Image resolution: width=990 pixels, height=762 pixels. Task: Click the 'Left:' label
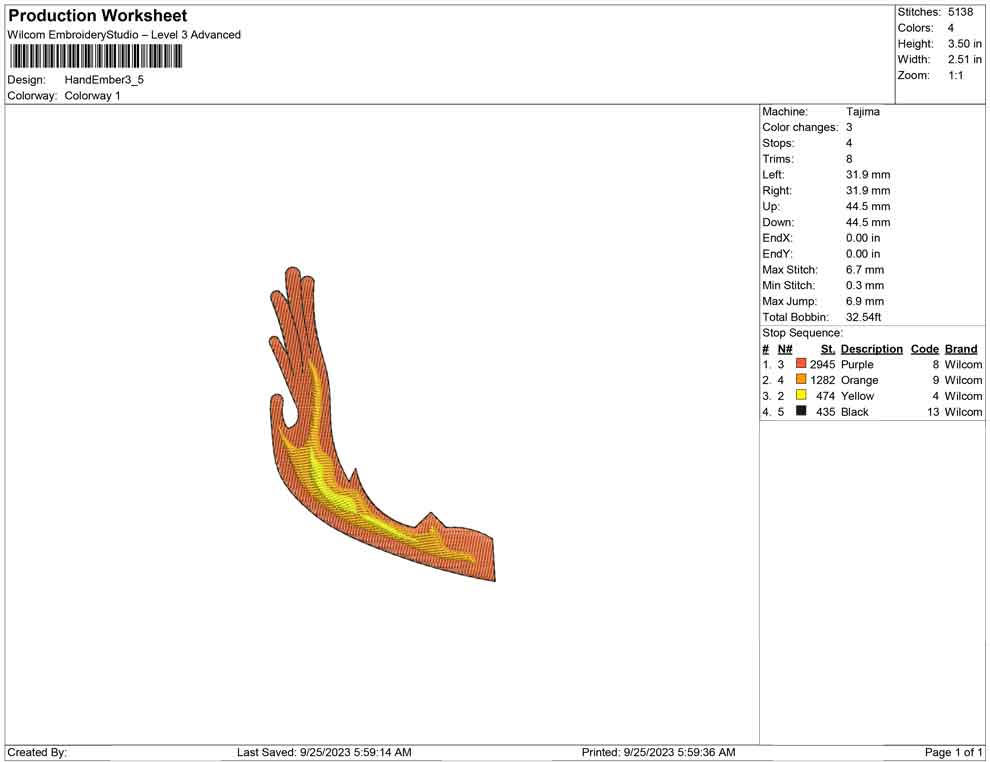coord(773,175)
